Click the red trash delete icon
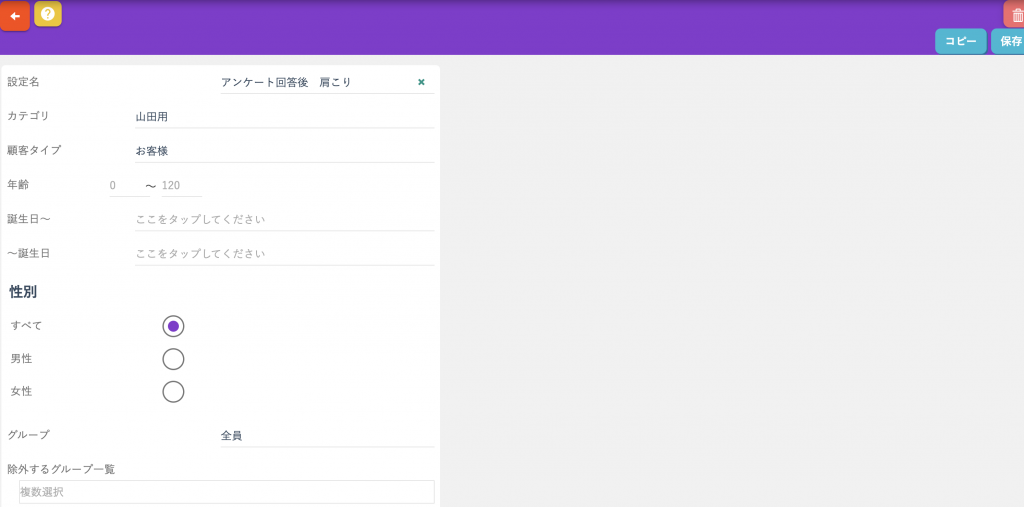This screenshot has height=507, width=1024. 1015,14
